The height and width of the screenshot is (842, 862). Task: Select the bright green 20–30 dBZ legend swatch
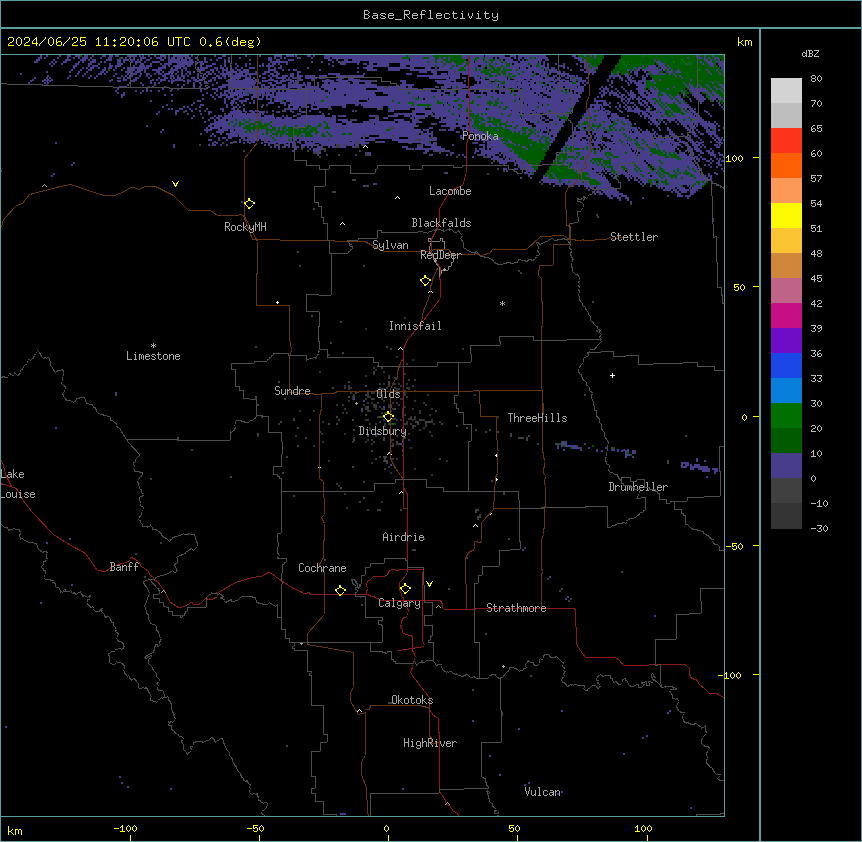(786, 416)
